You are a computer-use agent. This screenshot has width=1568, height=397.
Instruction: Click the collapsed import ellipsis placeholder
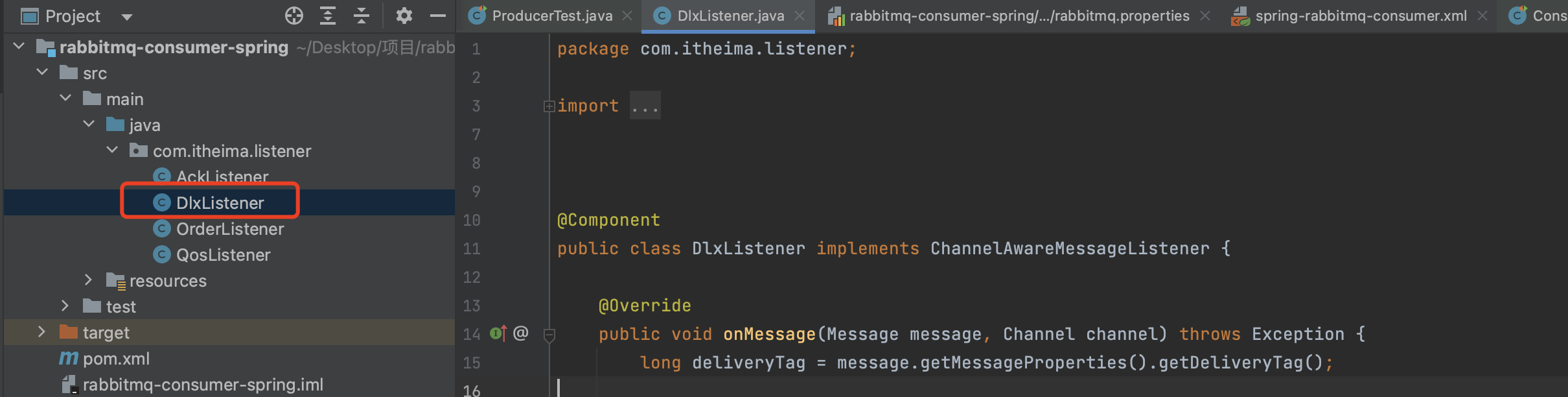645,106
